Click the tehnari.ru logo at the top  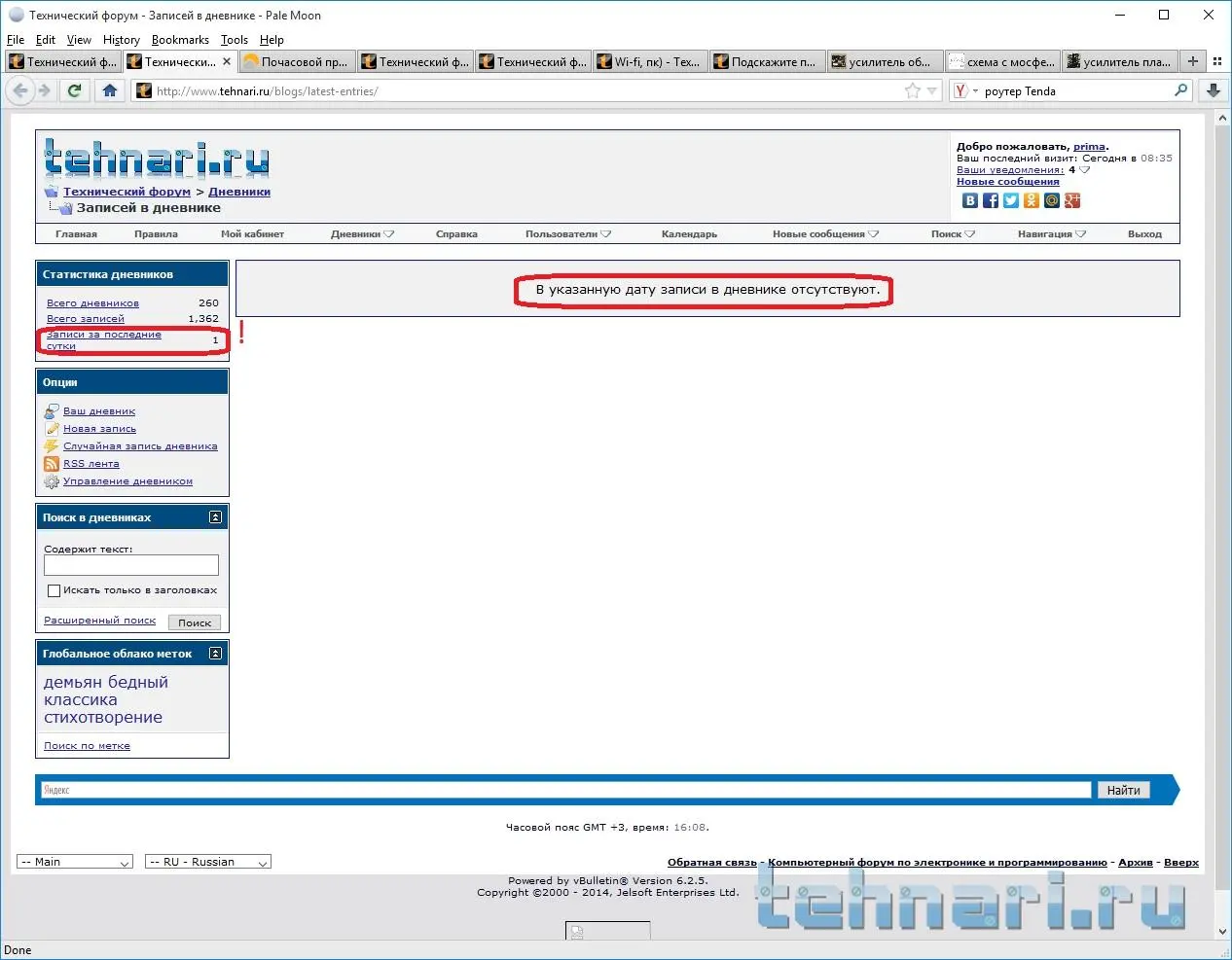point(157,159)
